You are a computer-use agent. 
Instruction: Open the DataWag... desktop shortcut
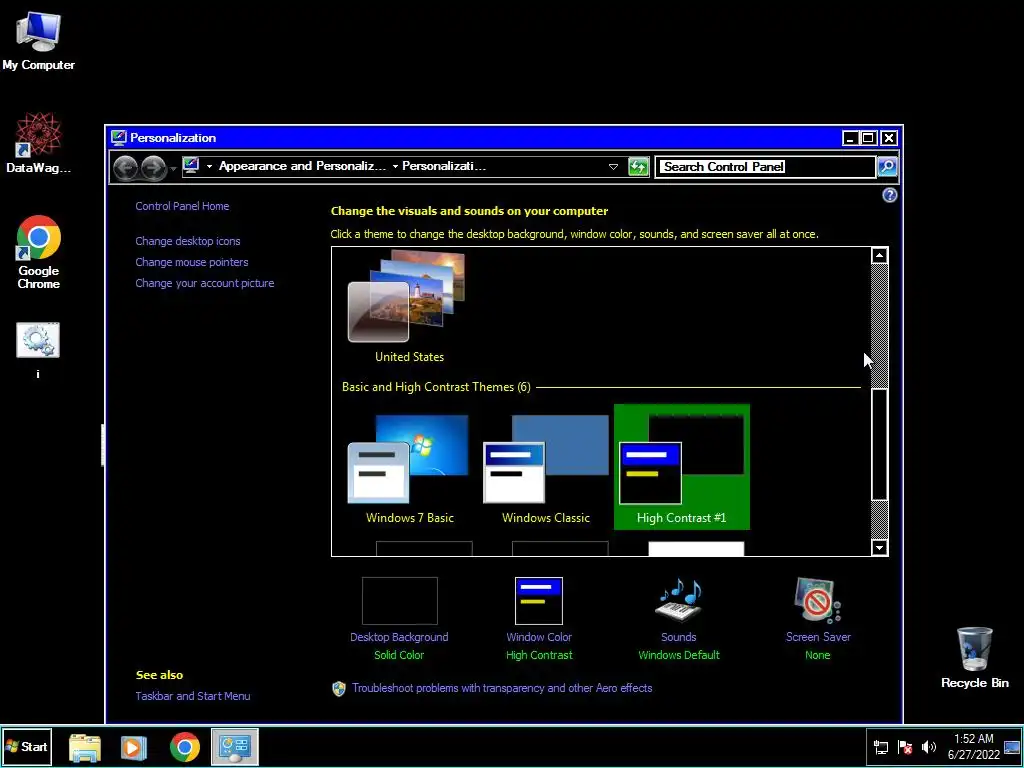(38, 142)
